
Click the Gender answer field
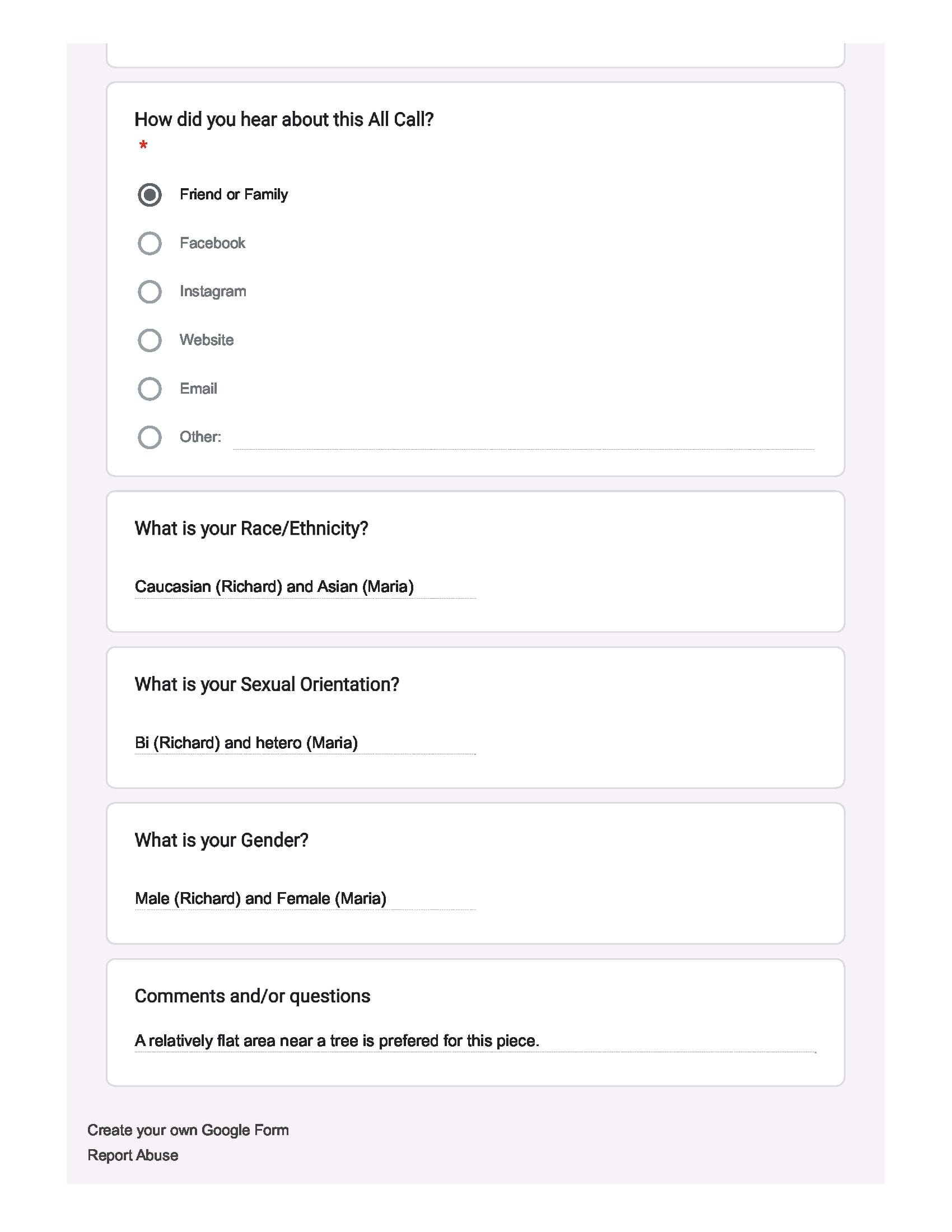click(x=305, y=898)
